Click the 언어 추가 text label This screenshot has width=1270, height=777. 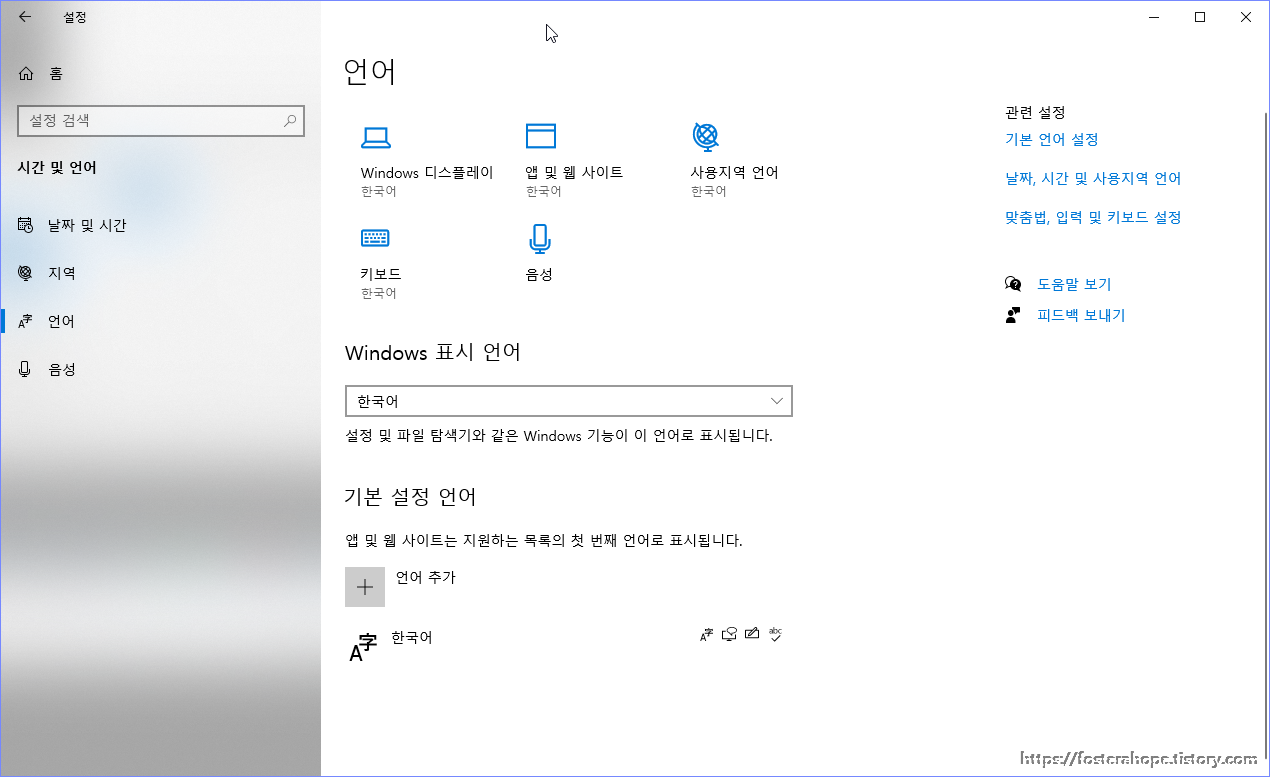coord(426,577)
